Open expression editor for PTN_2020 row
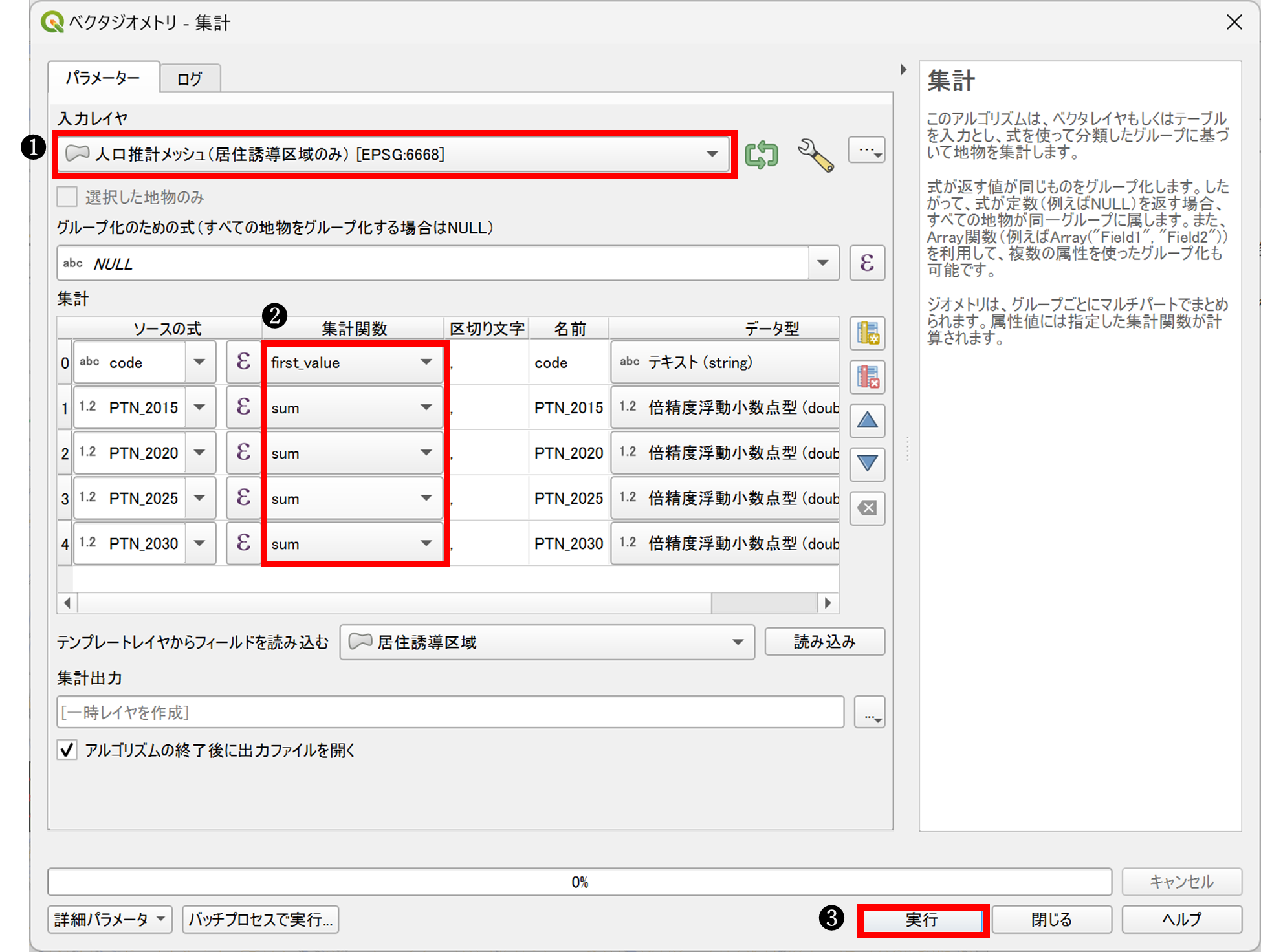 click(243, 453)
